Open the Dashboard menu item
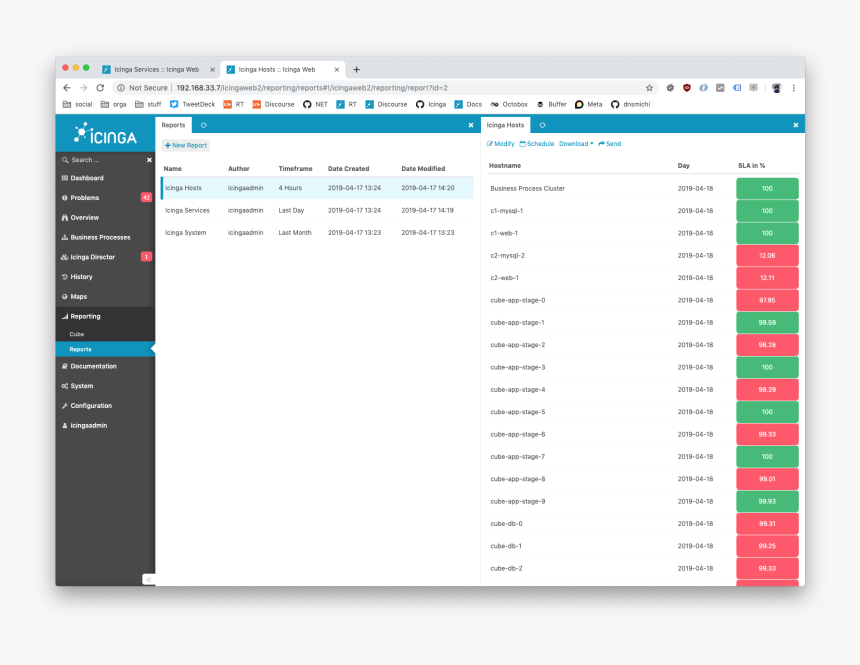The width and height of the screenshot is (860, 665). coord(87,178)
